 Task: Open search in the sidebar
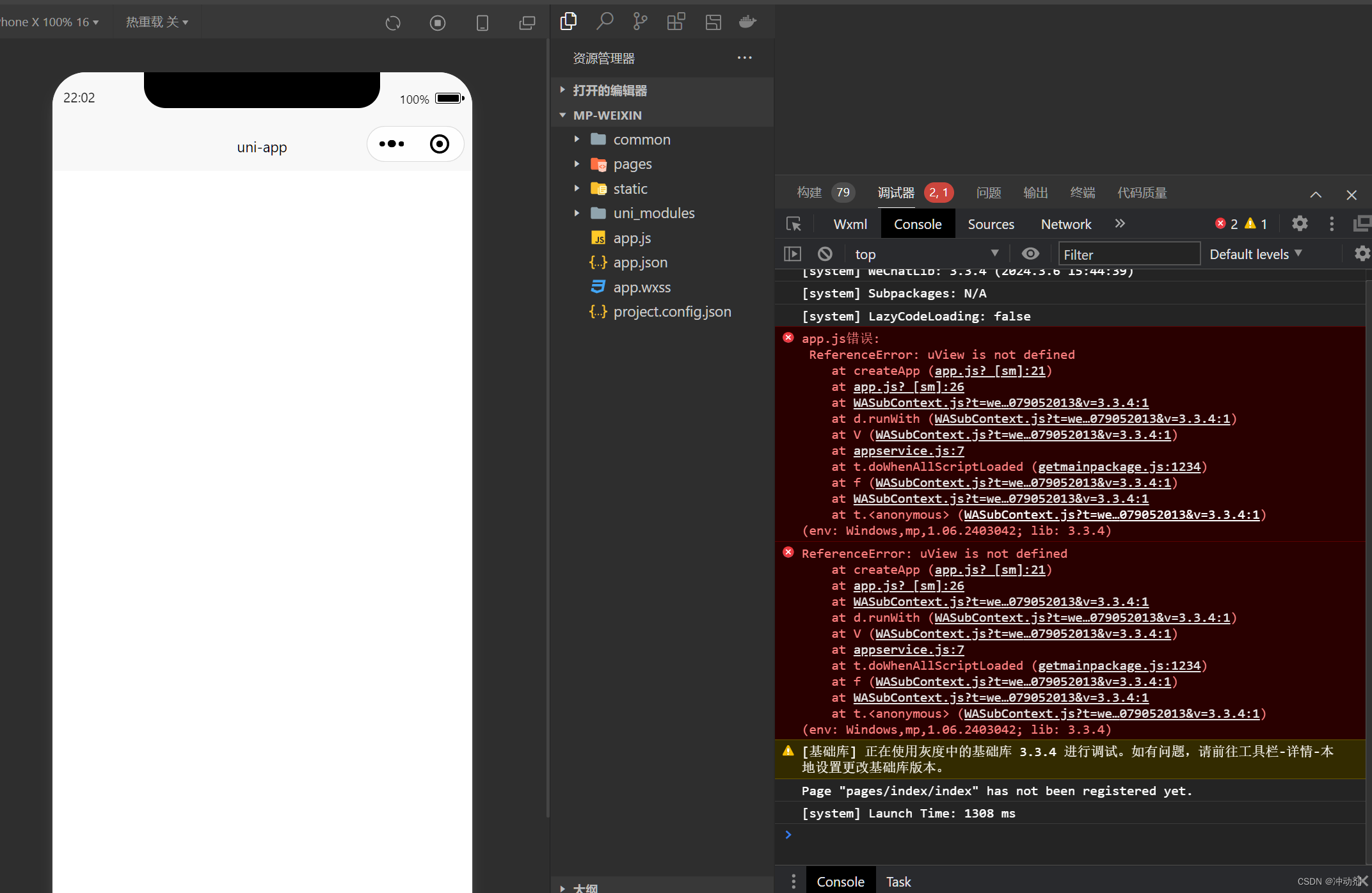pyautogui.click(x=605, y=21)
